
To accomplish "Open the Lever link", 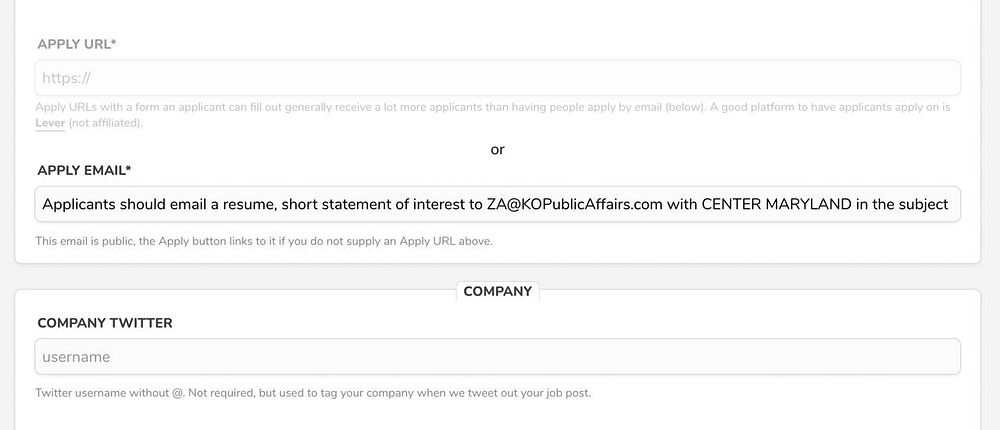I will tap(50, 123).
